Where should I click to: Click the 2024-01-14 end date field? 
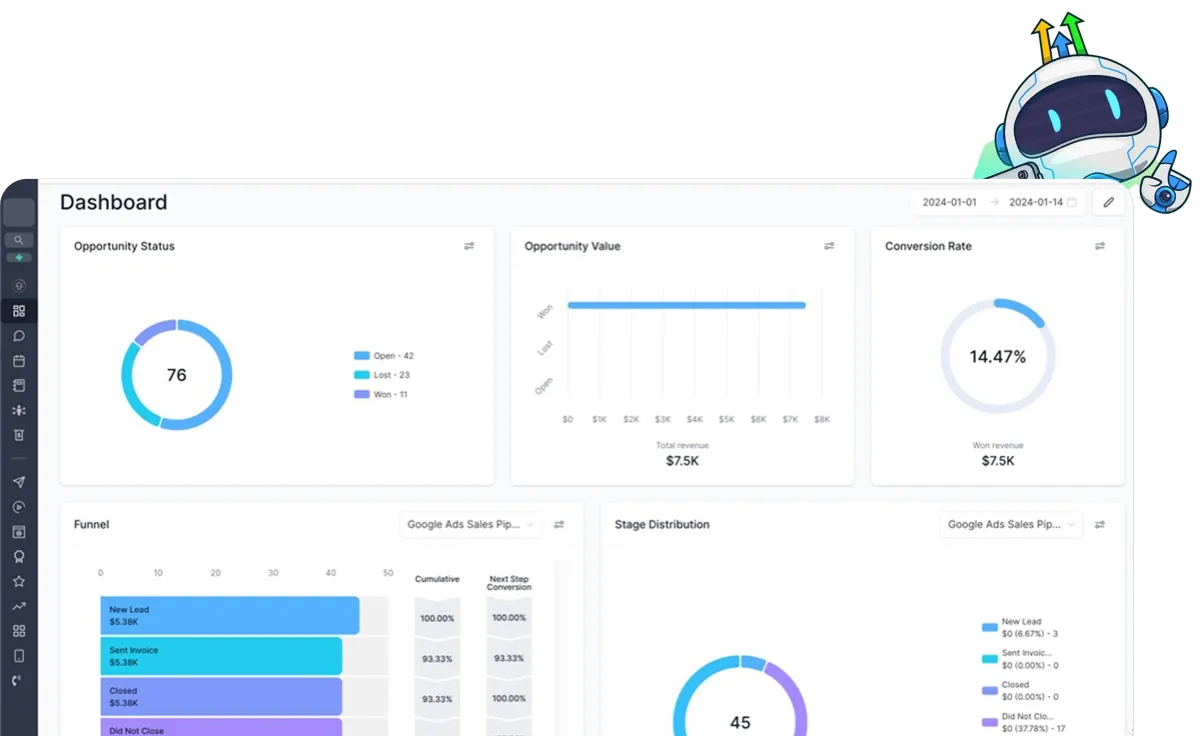[1036, 202]
